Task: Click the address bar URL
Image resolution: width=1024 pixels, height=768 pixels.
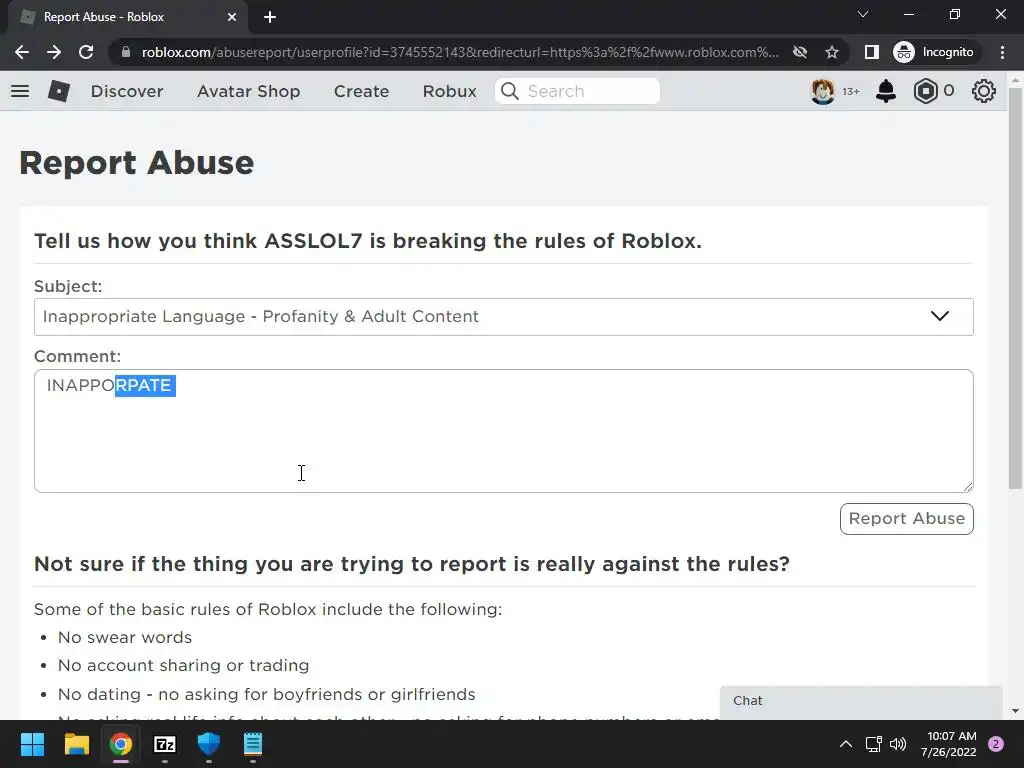Action: click(x=460, y=52)
